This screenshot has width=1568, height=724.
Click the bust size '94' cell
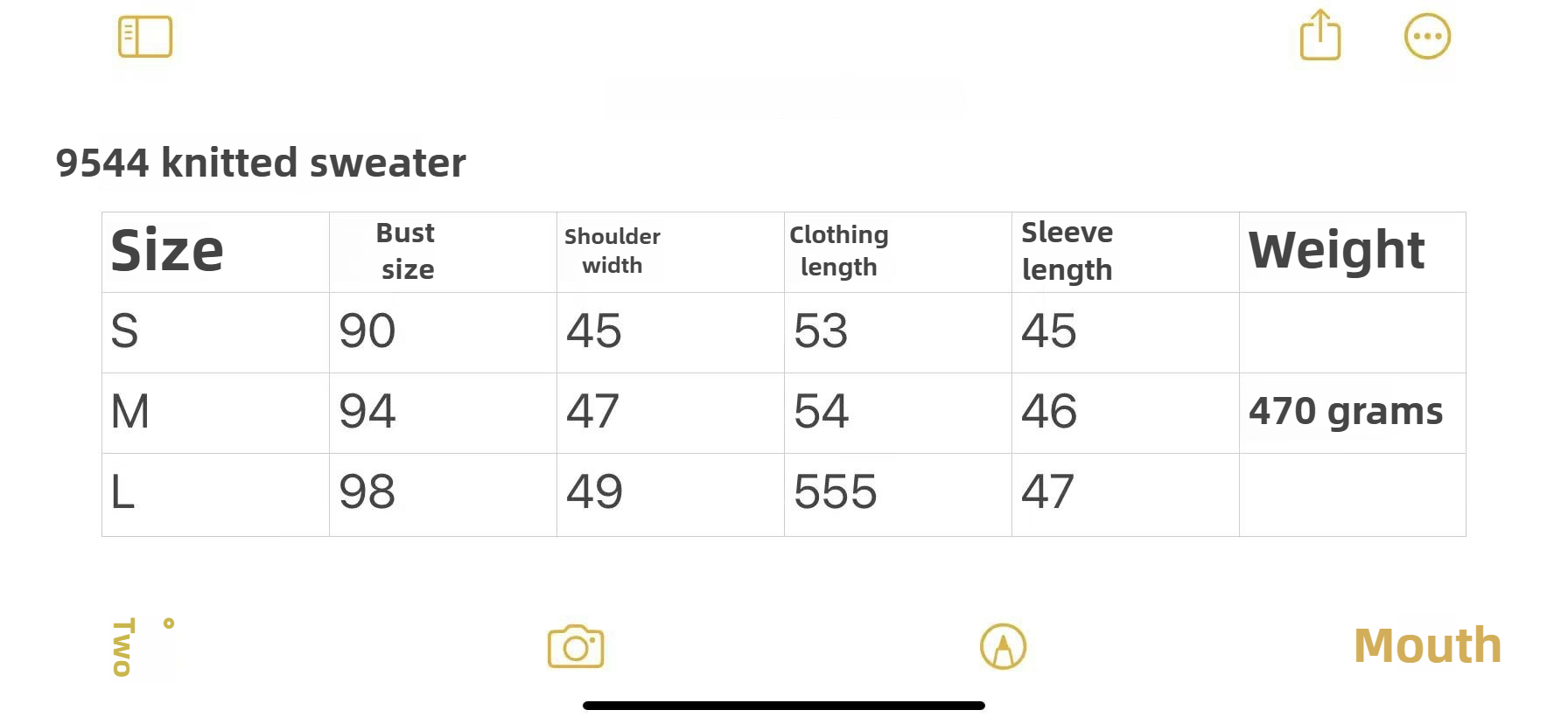(443, 412)
